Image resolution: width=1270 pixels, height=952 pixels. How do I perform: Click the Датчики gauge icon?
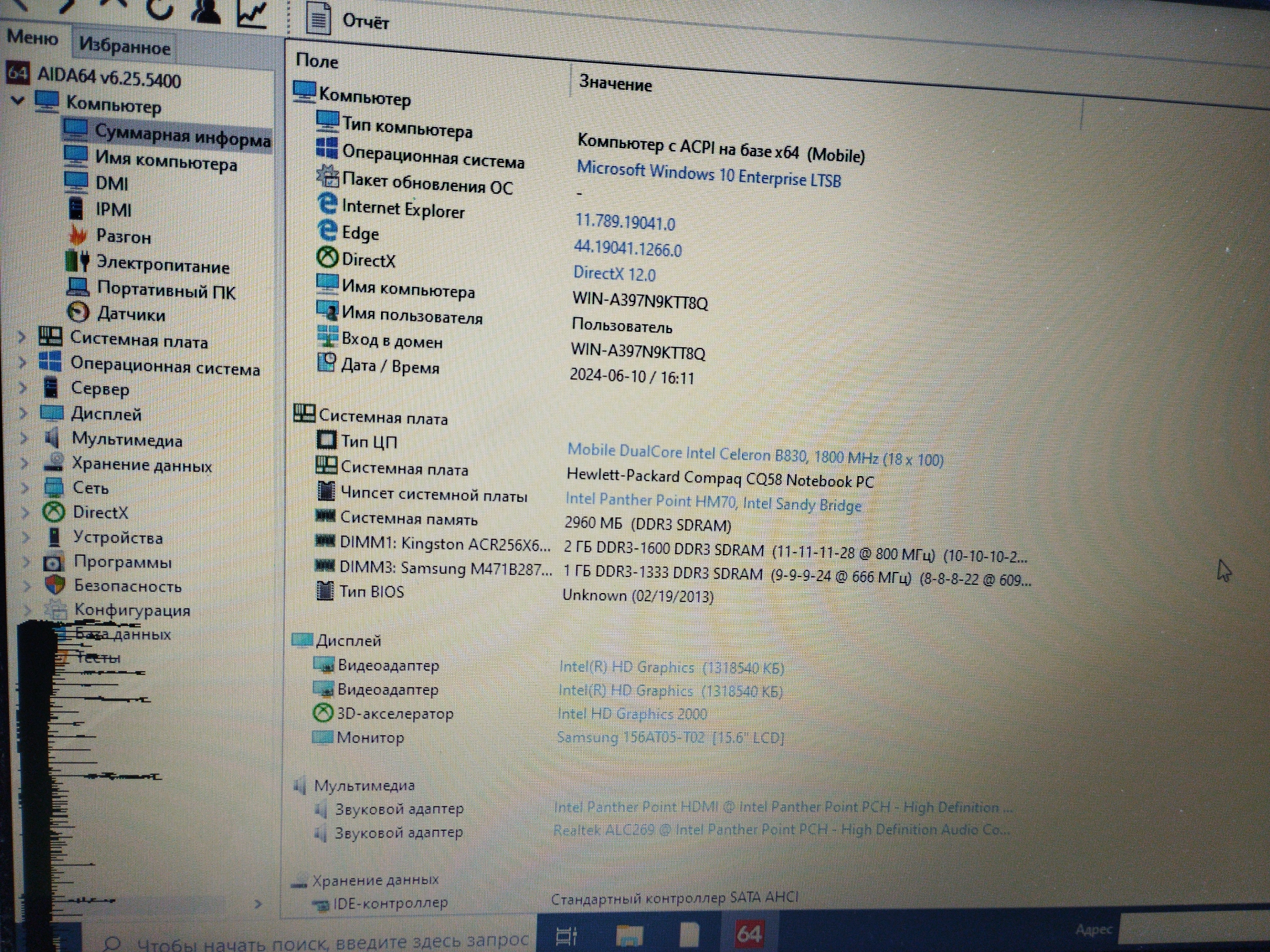tap(78, 311)
